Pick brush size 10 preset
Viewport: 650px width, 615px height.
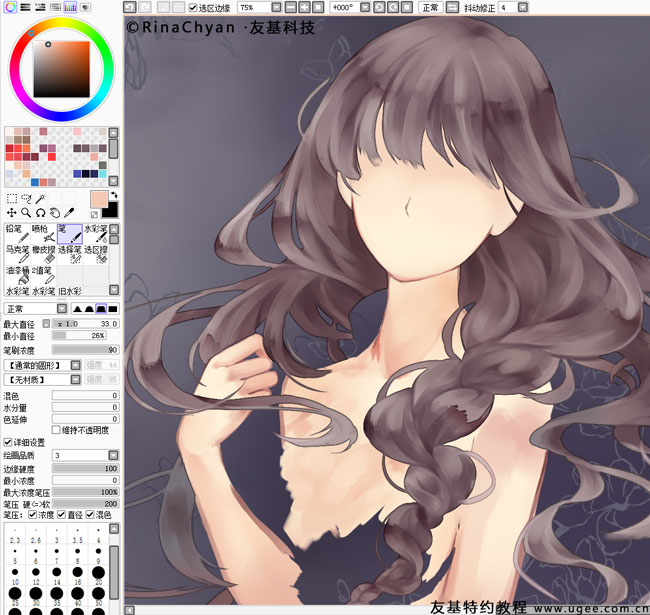tap(15, 574)
